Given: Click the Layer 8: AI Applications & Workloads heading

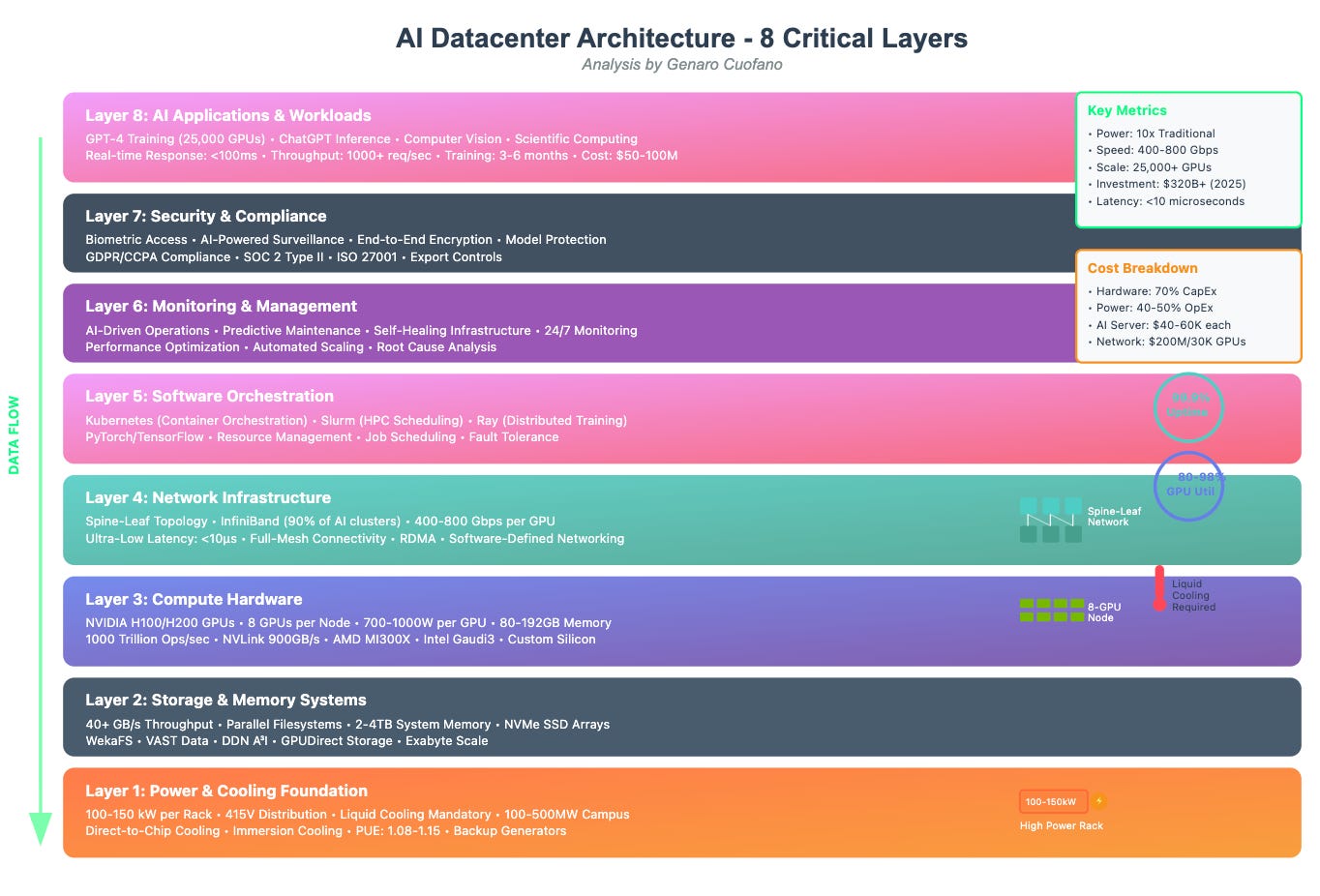Looking at the screenshot, I should 228,115.
